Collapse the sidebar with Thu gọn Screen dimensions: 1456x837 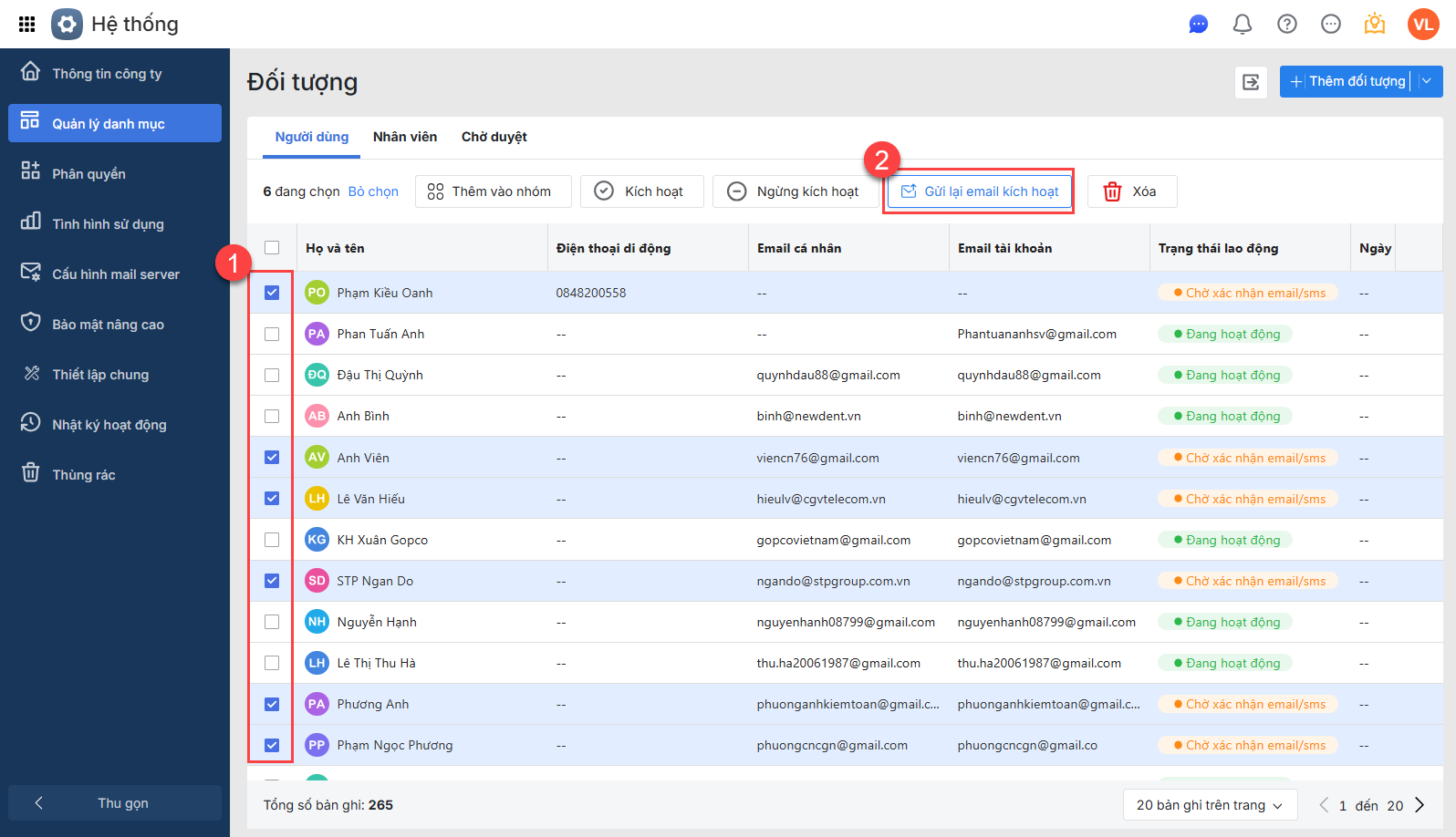click(115, 803)
